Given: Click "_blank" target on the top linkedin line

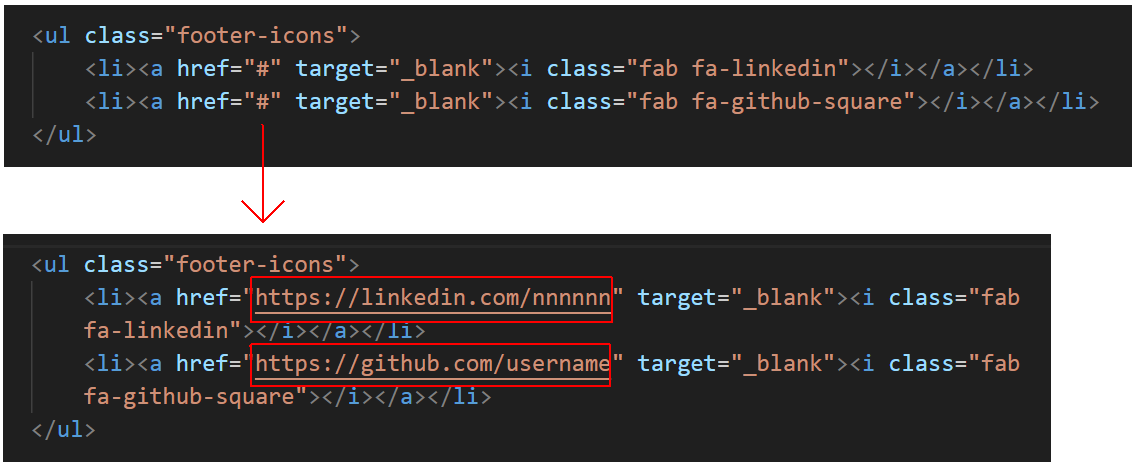Looking at the screenshot, I should (442, 69).
